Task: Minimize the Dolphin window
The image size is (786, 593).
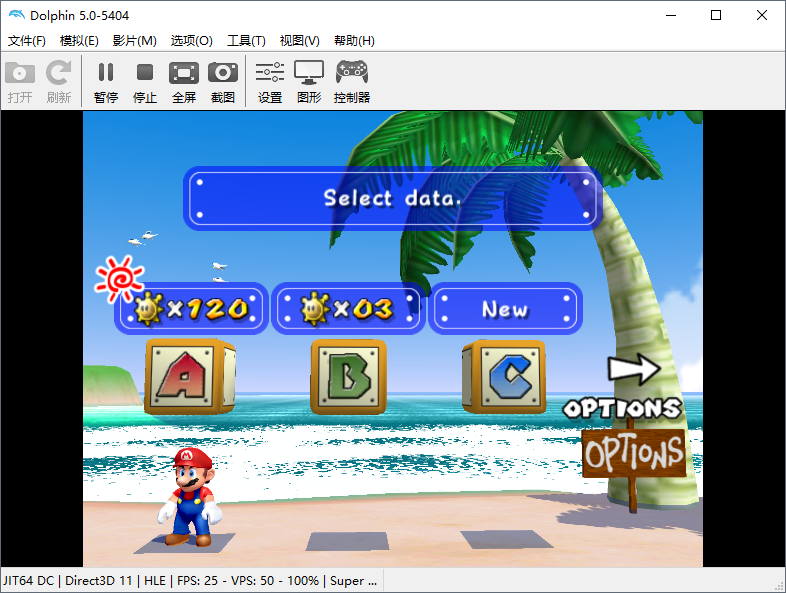Action: point(671,15)
